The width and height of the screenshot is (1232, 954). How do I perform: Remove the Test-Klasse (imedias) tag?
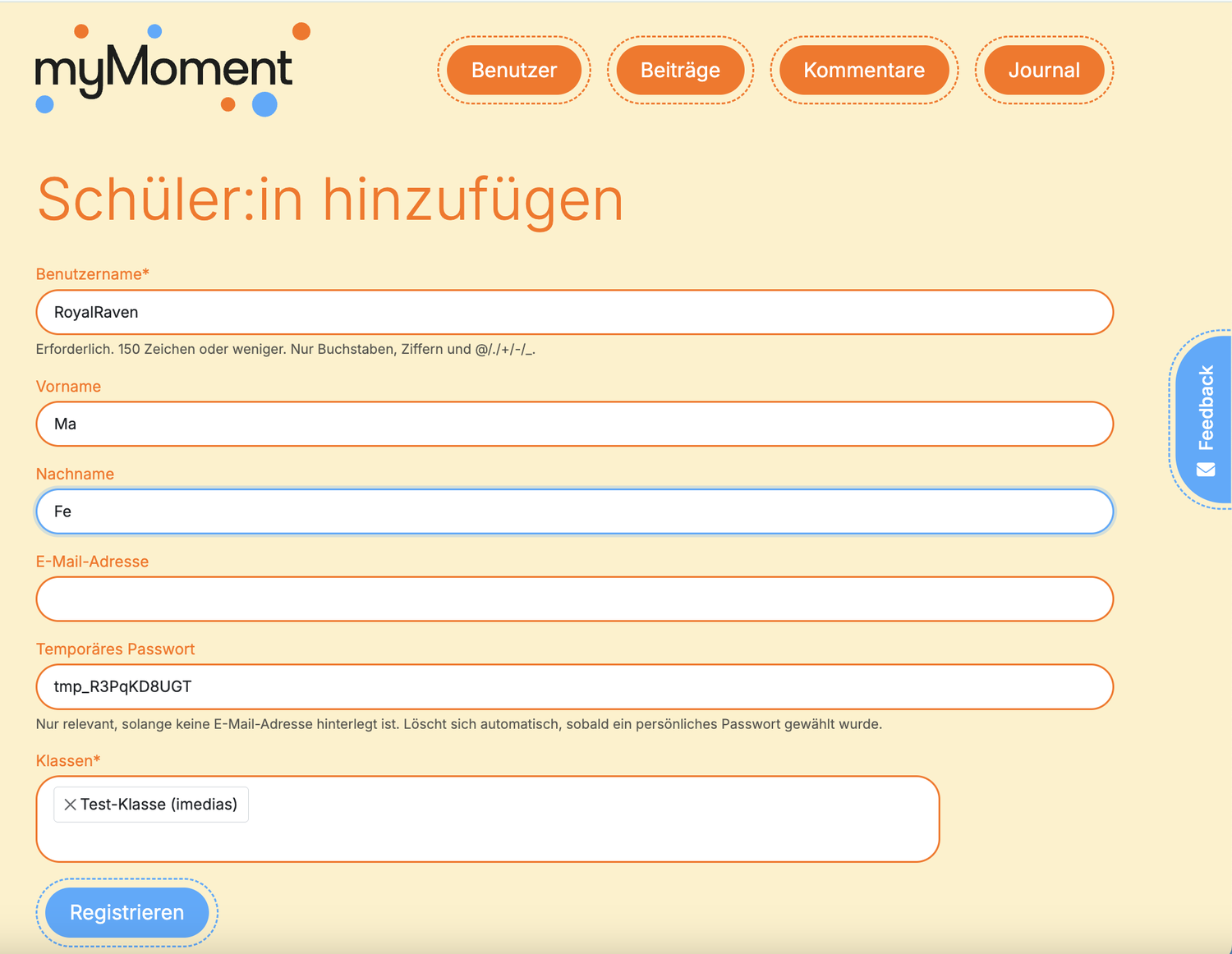pyautogui.click(x=71, y=805)
